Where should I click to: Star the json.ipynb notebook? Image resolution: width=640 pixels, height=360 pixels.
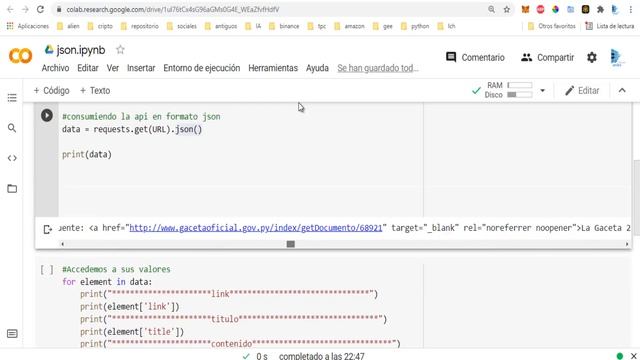pos(120,50)
